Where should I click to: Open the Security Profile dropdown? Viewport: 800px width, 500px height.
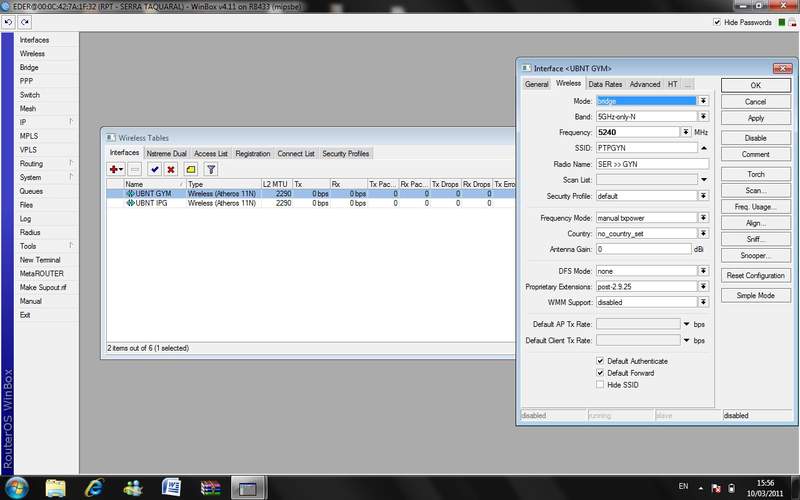coord(703,196)
